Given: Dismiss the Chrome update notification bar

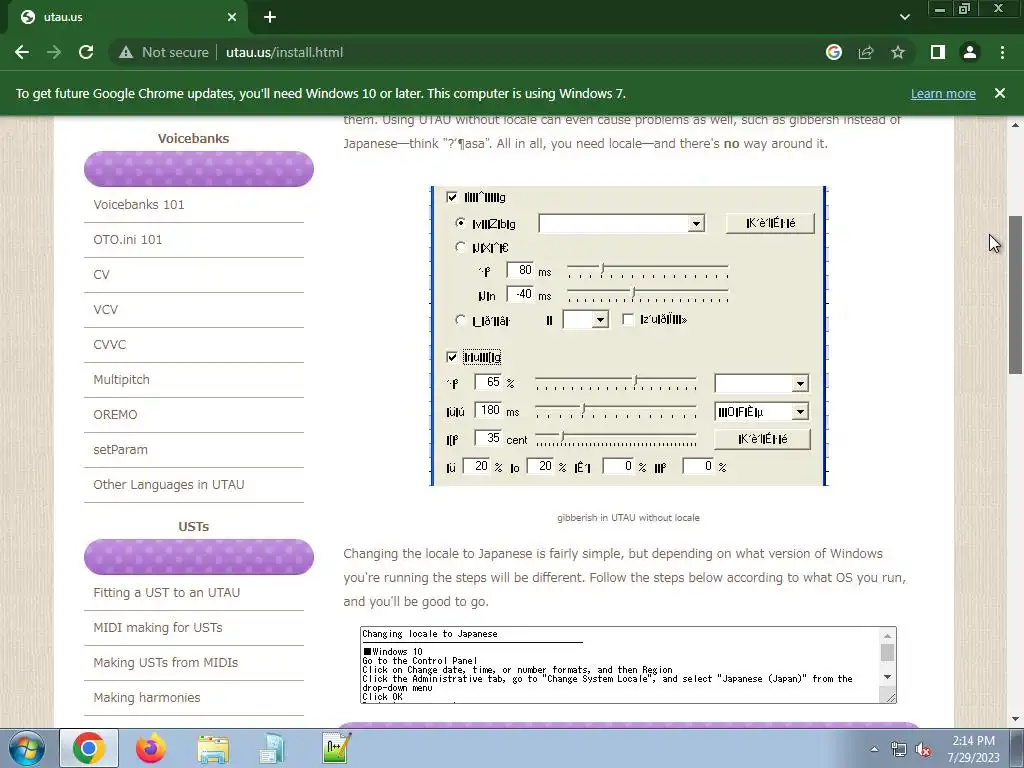Looking at the screenshot, I should click(x=1000, y=93).
